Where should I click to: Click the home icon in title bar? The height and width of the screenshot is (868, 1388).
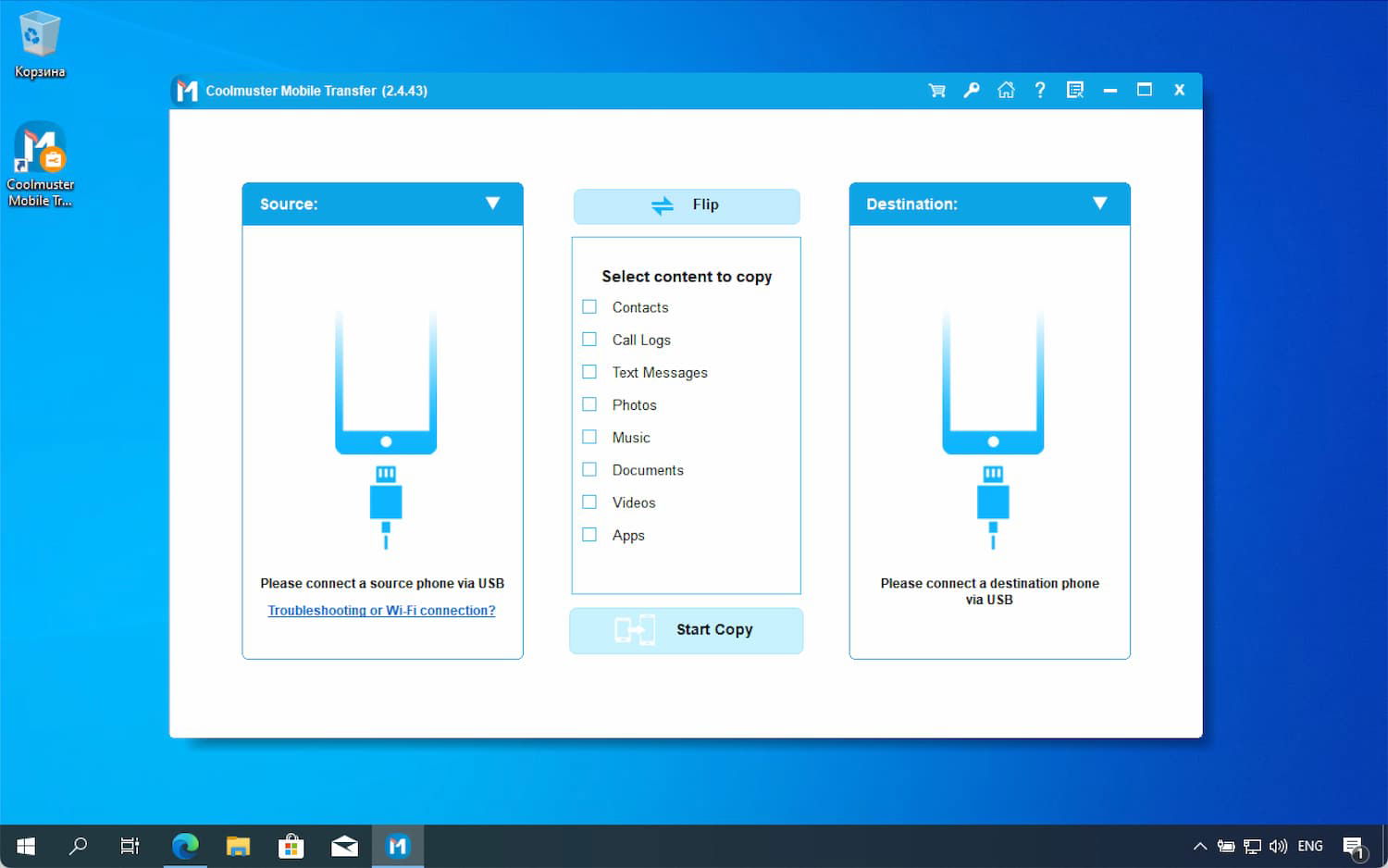[x=1006, y=91]
